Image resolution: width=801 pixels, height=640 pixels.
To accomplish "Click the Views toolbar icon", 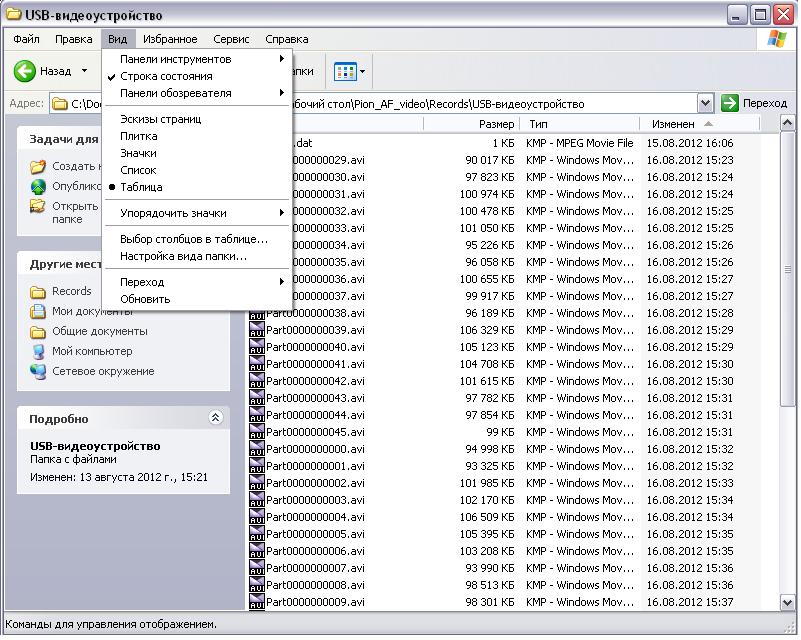I will point(345,71).
